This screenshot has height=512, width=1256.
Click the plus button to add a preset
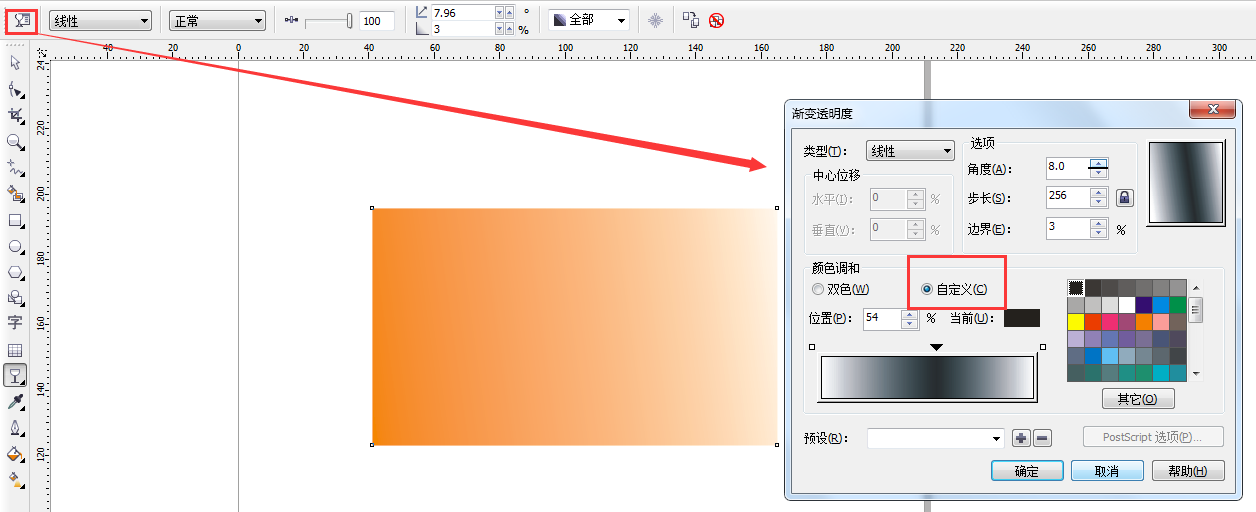(1021, 438)
